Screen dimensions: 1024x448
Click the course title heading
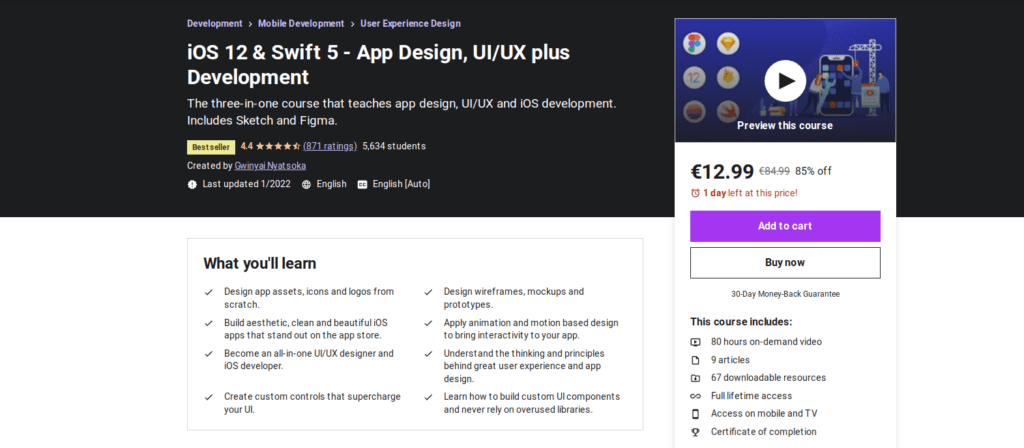[379, 65]
